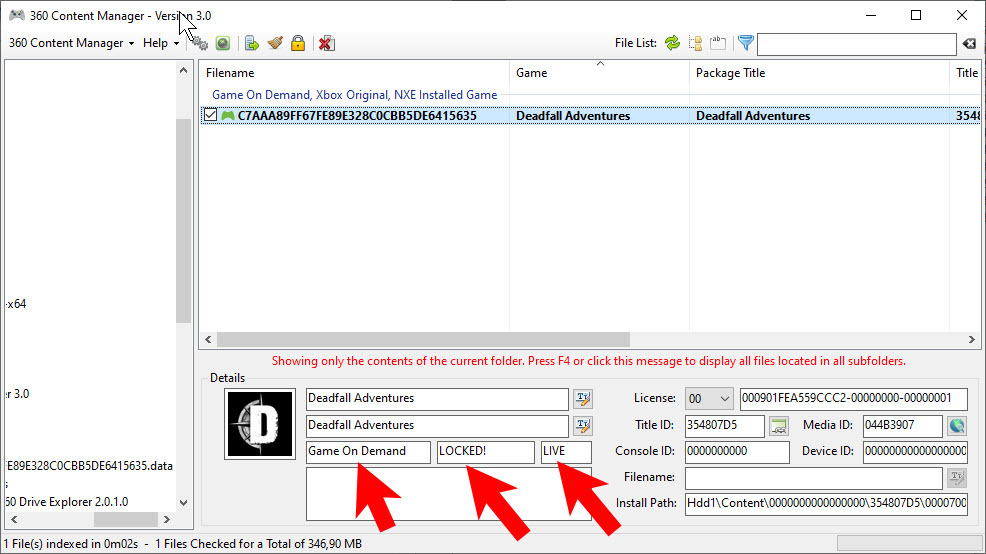Click the Title ID field 354807D5

click(724, 426)
